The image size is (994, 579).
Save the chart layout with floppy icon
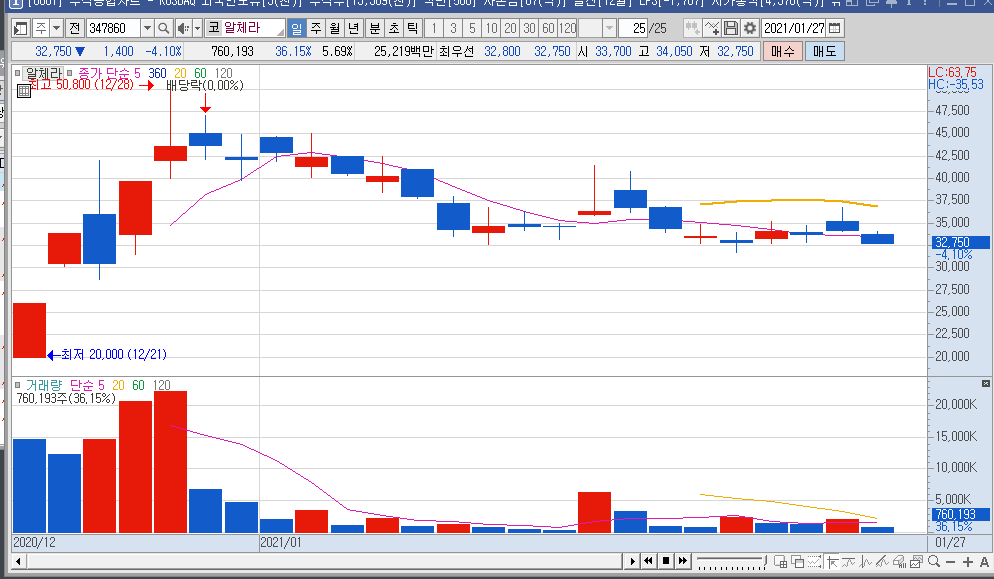[x=731, y=28]
